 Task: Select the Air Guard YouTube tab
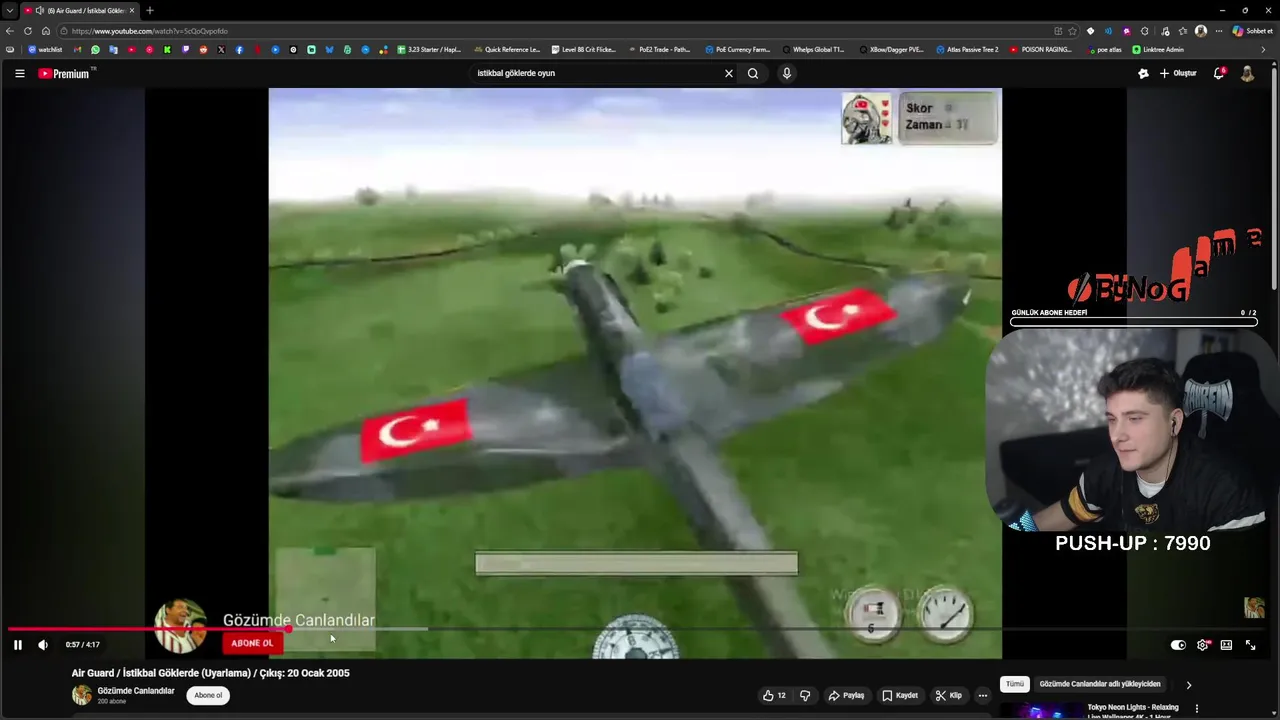80,10
